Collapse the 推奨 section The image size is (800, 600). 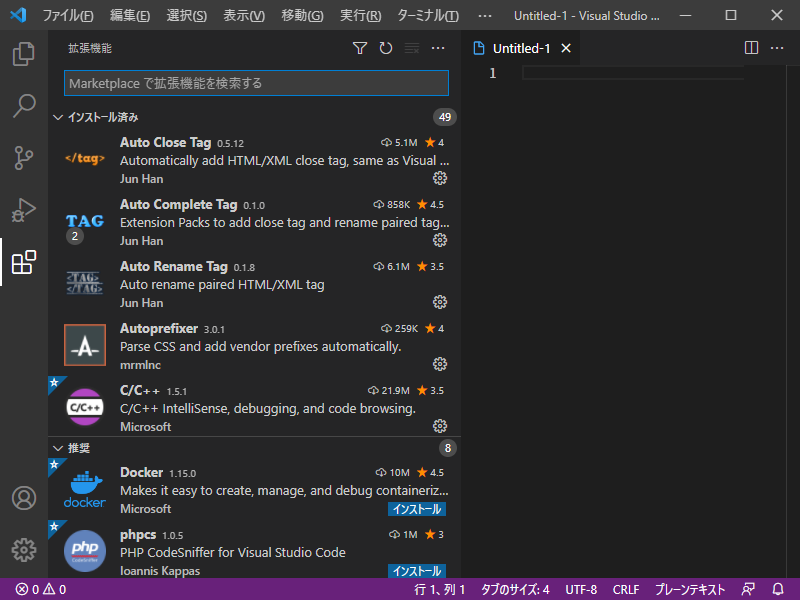click(57, 448)
